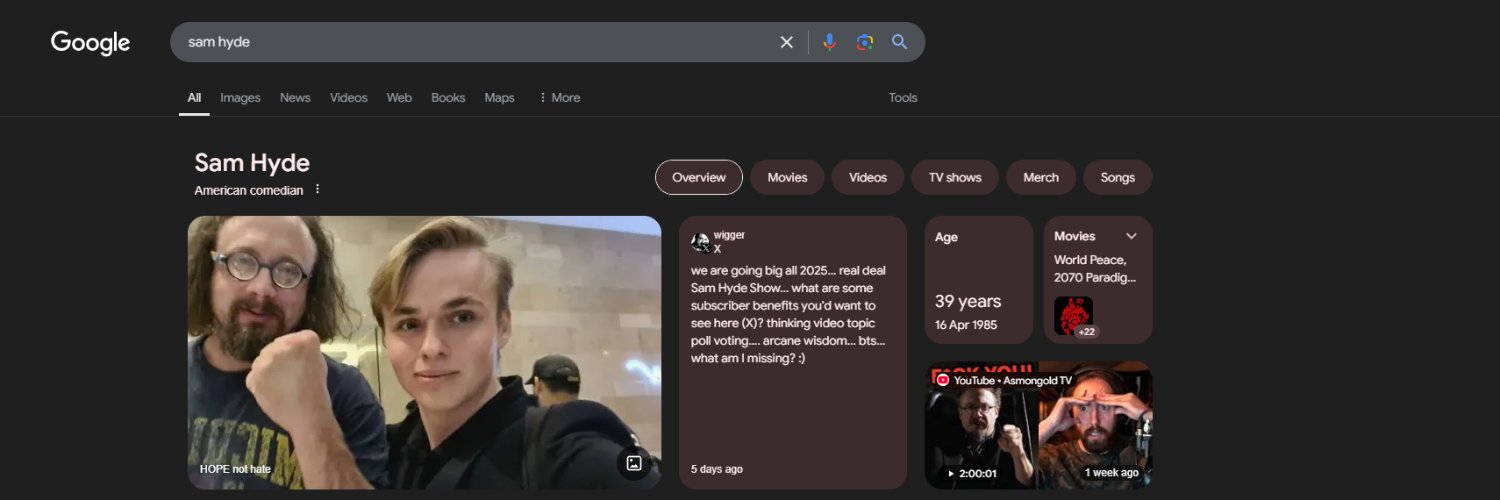Image resolution: width=1500 pixels, height=500 pixels.
Task: Open the News tab
Action: (x=295, y=98)
